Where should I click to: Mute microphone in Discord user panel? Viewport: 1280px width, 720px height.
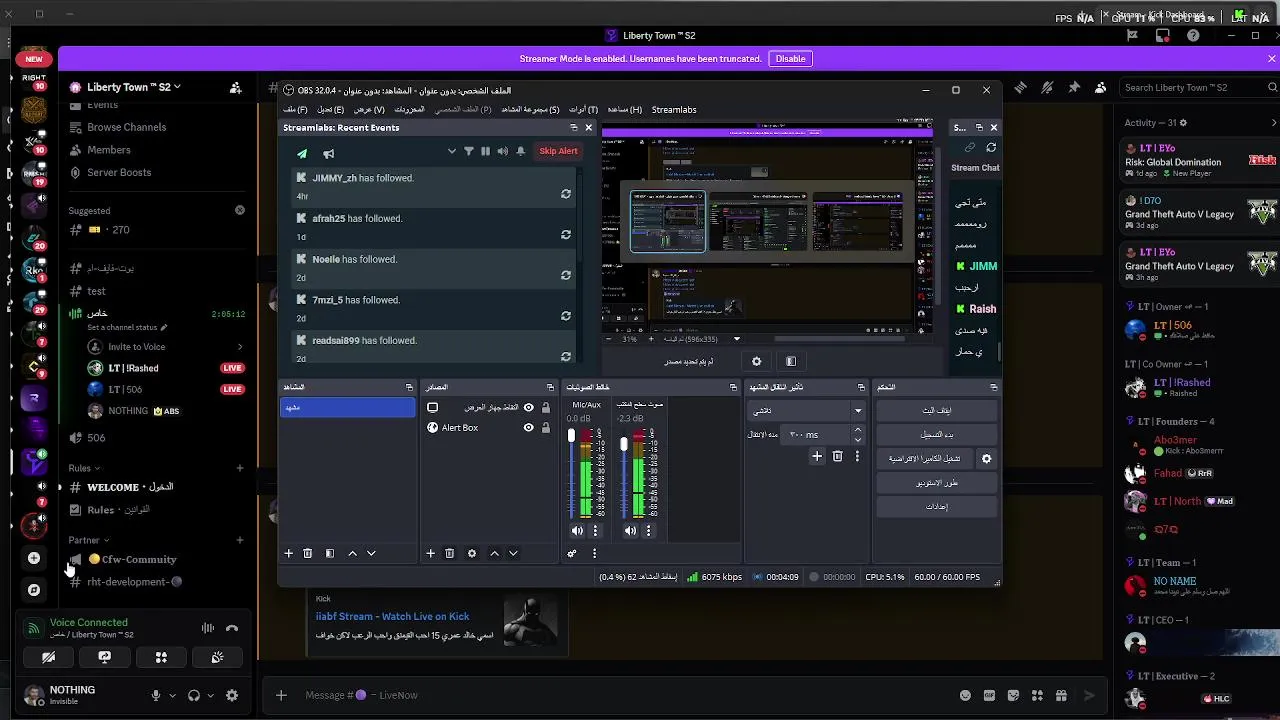point(155,695)
